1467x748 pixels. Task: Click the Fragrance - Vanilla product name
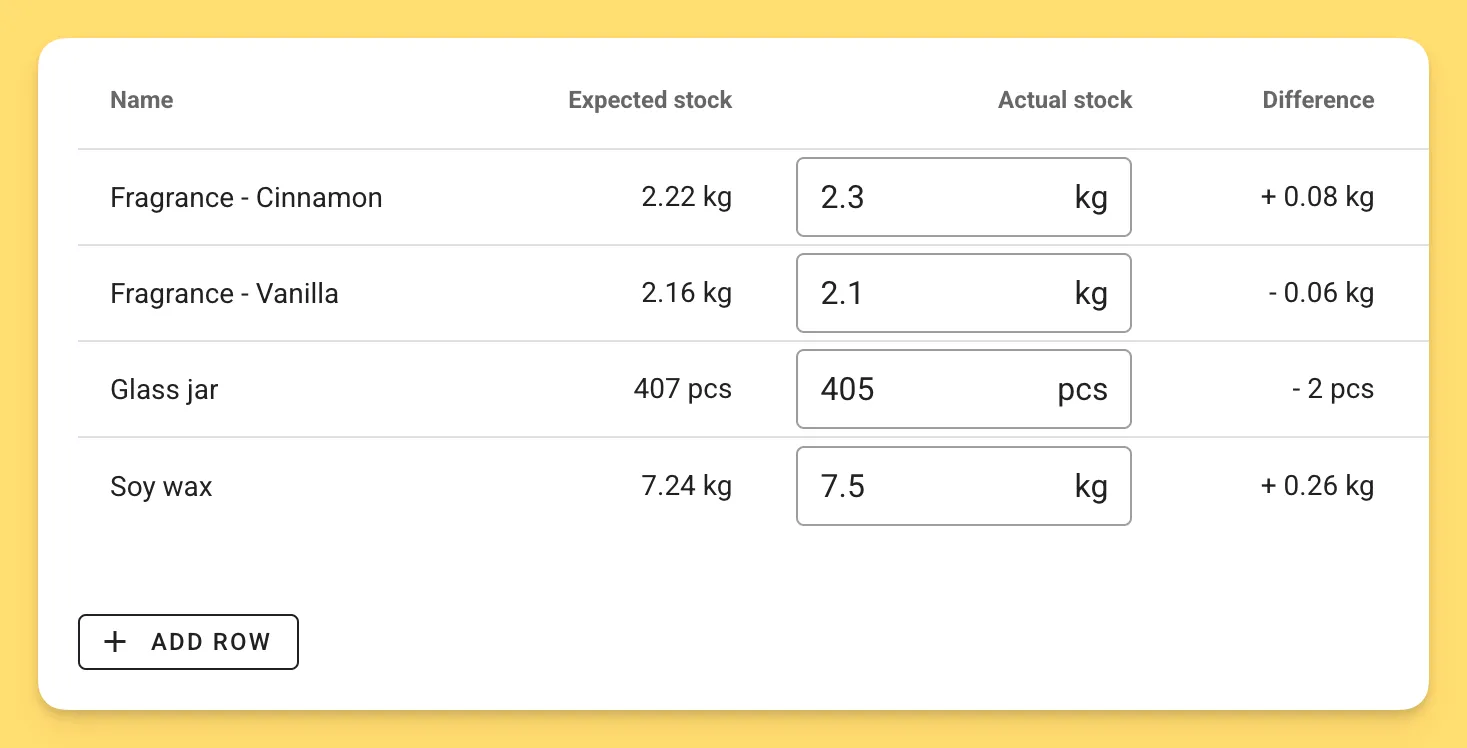[x=224, y=293]
